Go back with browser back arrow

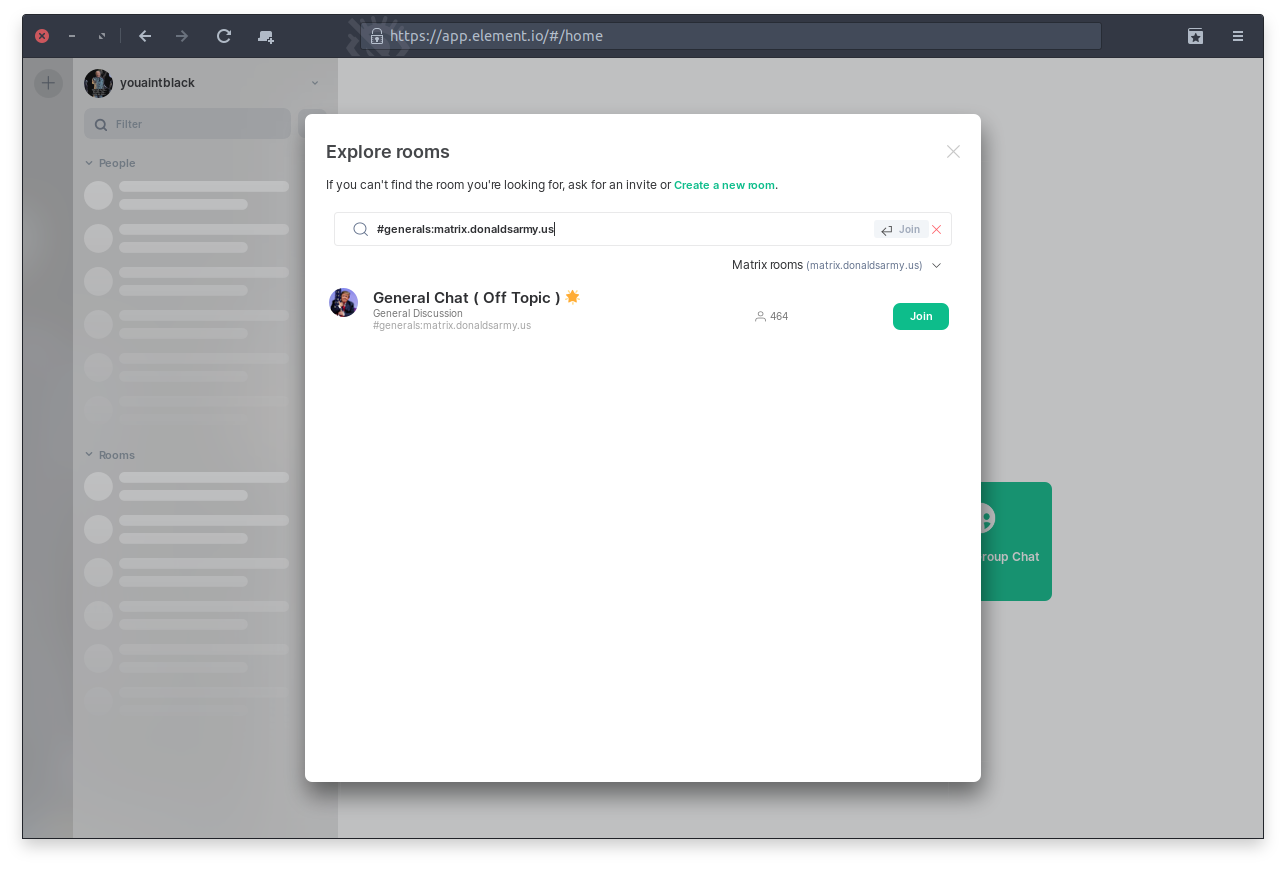145,36
